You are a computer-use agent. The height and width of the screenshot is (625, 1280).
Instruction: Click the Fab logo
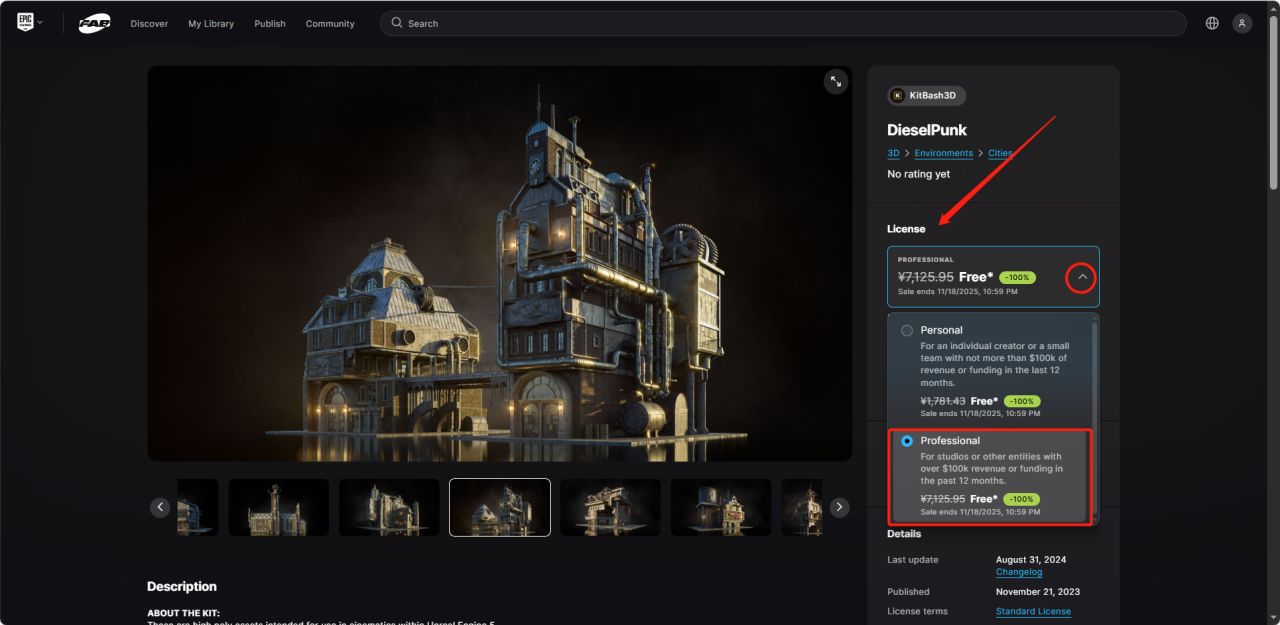[x=94, y=23]
